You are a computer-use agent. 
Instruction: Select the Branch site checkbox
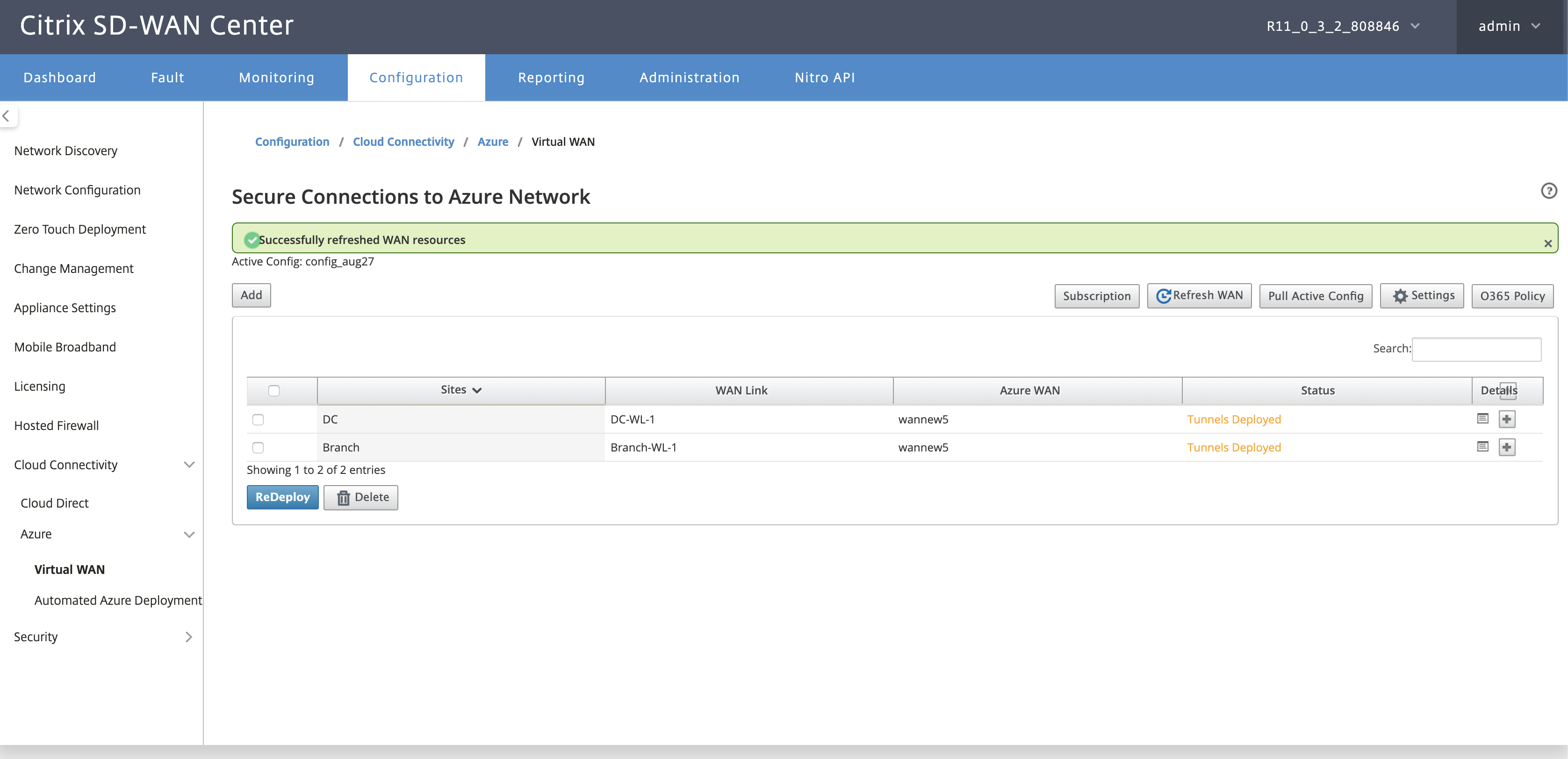coord(258,447)
